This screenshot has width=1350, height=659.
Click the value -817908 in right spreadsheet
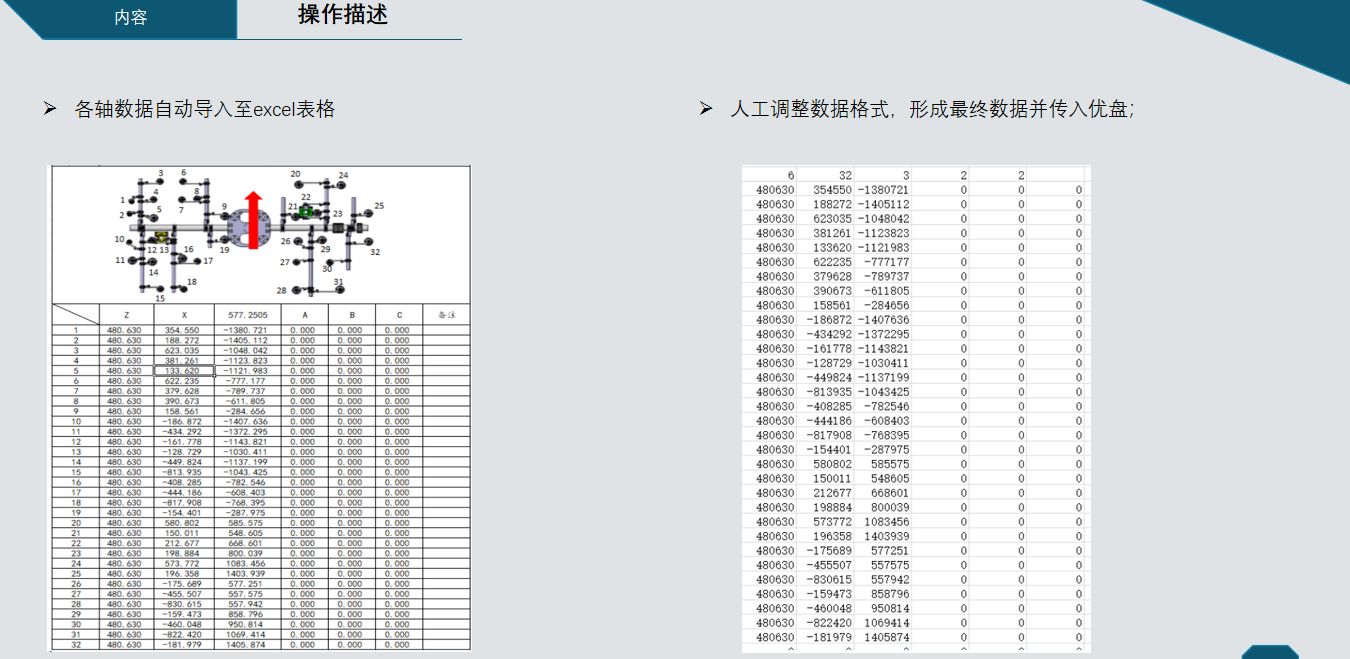point(830,435)
